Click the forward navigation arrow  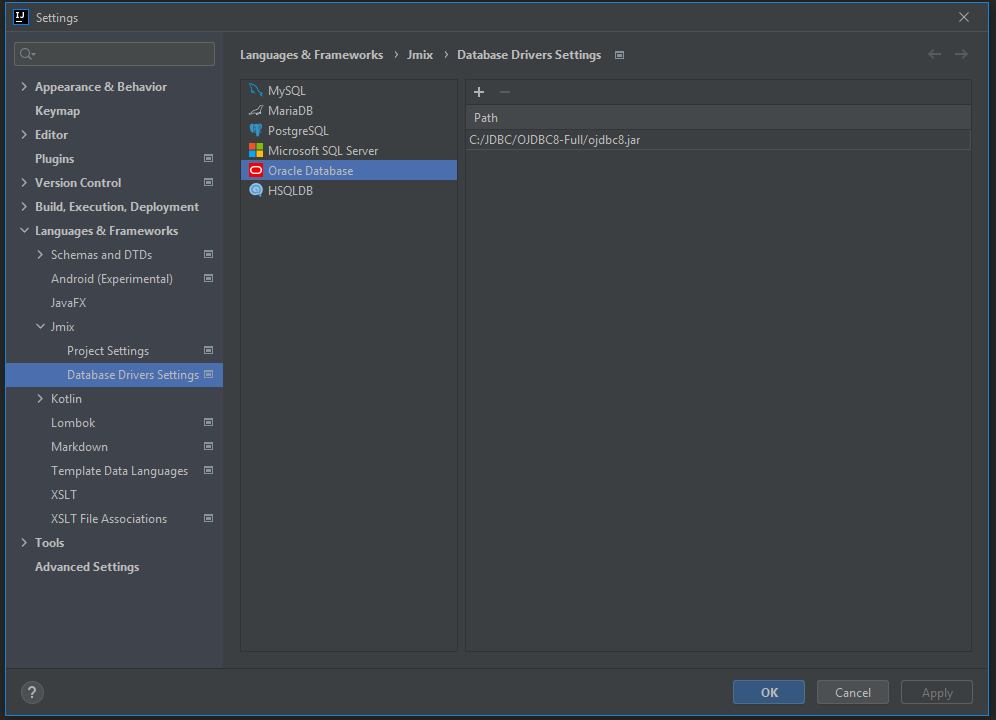point(962,55)
